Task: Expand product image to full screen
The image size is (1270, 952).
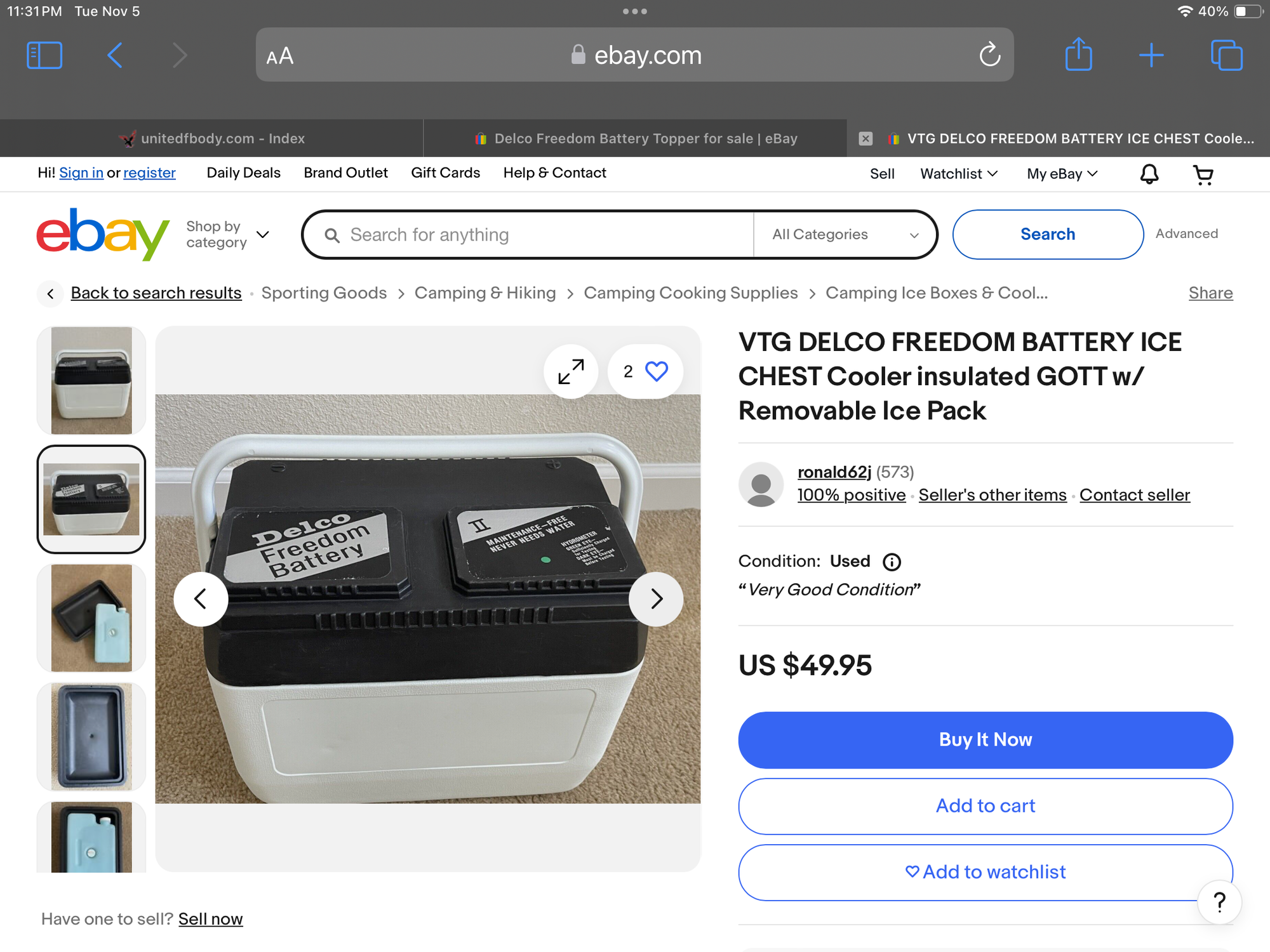Action: [x=571, y=371]
